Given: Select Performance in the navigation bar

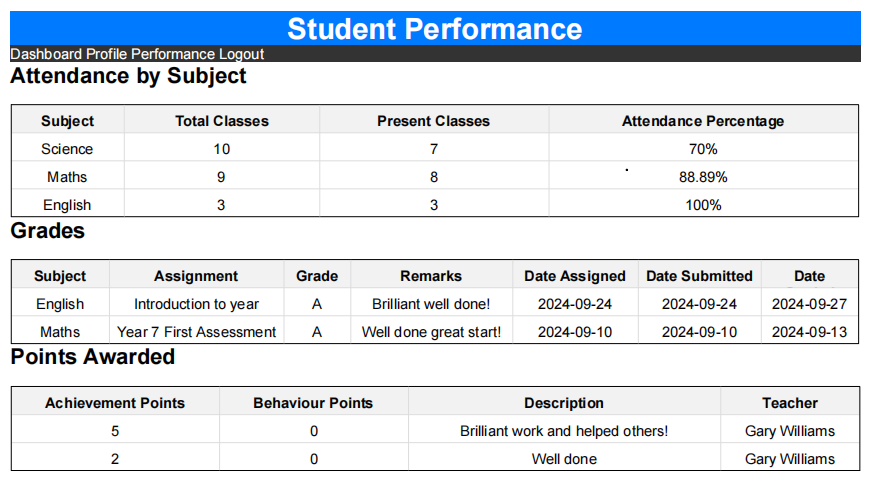Looking at the screenshot, I should click(x=173, y=54).
